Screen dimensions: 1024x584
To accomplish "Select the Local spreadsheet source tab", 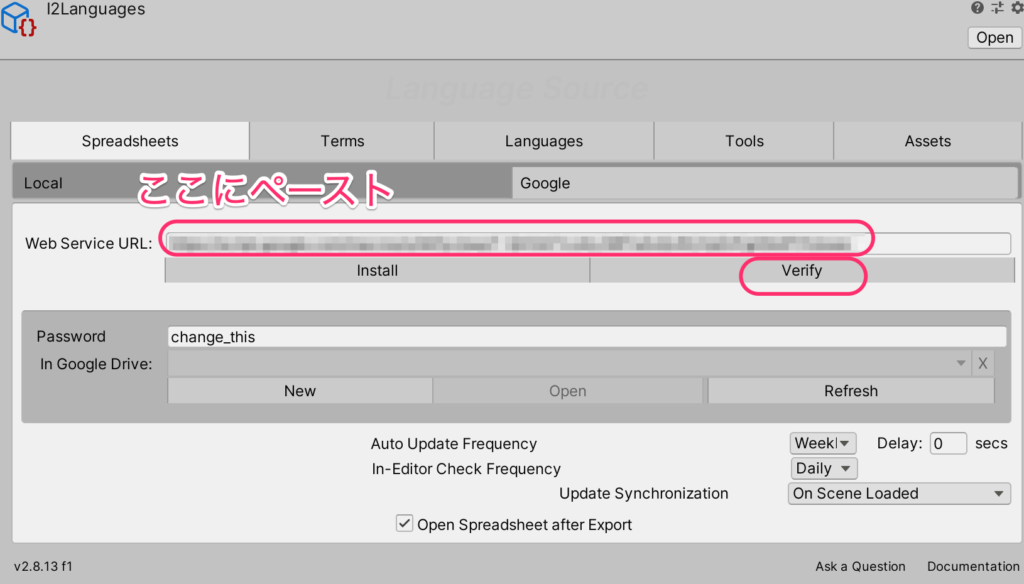I will (x=260, y=183).
